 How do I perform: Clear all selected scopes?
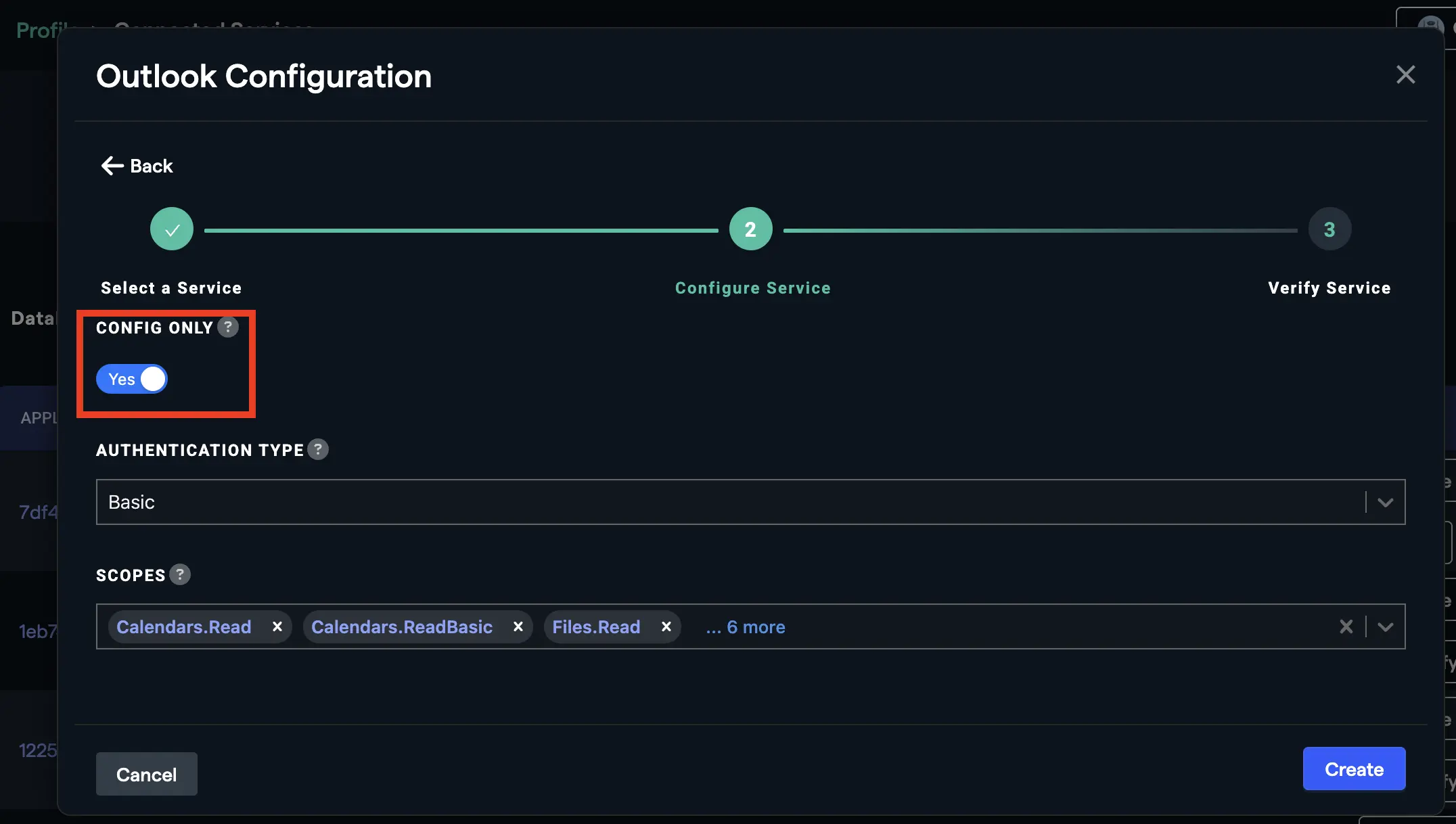coord(1346,627)
